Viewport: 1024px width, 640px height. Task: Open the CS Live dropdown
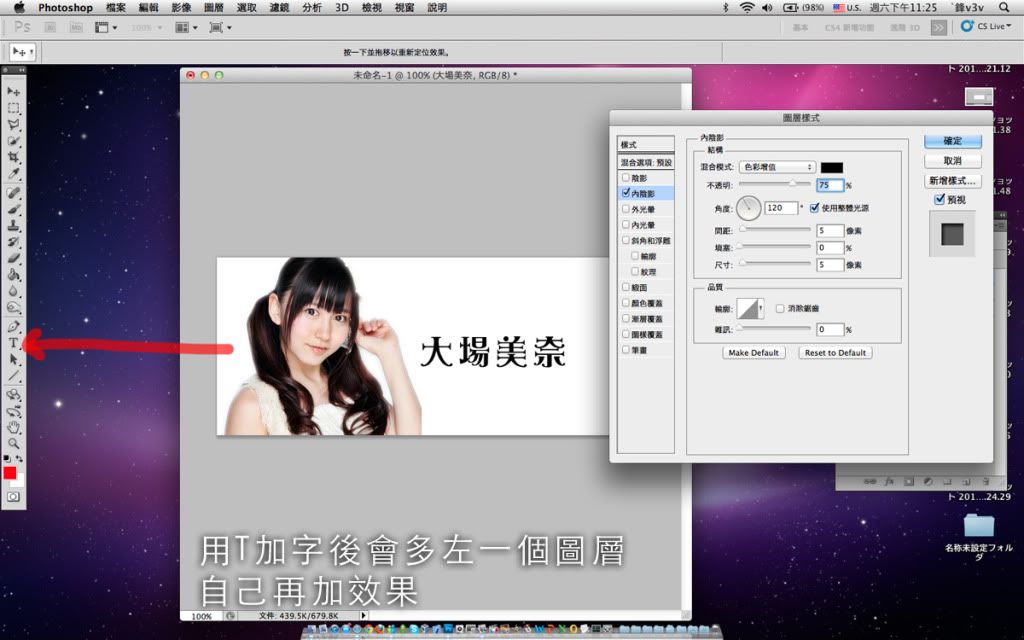(x=984, y=27)
